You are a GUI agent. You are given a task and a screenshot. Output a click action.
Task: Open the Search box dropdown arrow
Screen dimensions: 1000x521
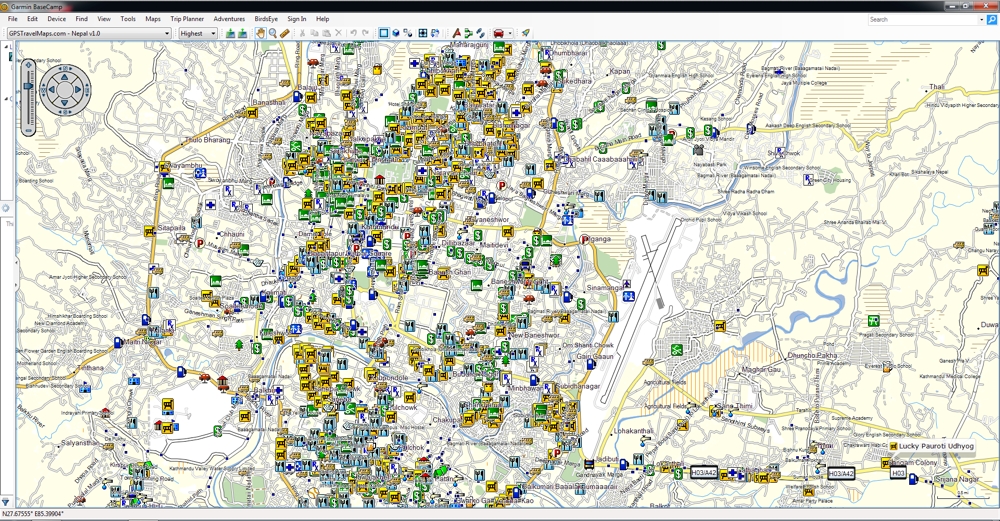(982, 20)
